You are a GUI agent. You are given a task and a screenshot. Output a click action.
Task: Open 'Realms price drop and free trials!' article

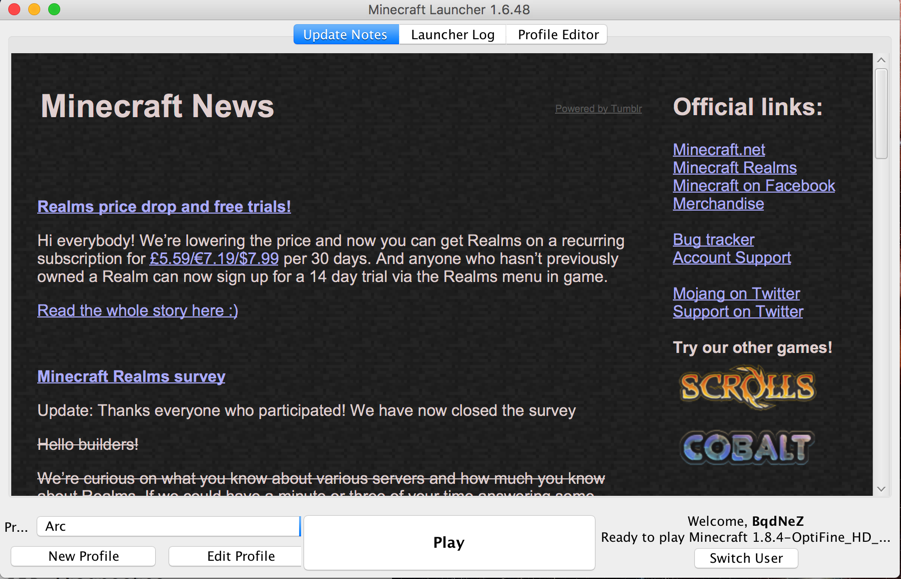click(x=164, y=207)
